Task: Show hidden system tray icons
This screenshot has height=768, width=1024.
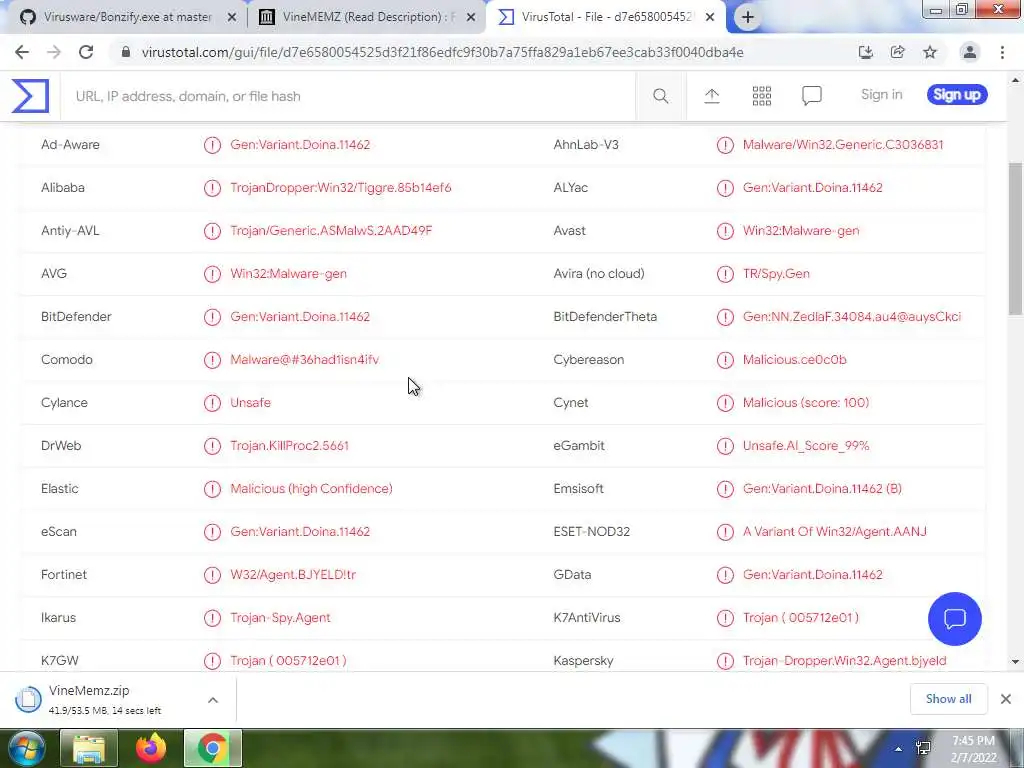Action: pos(899,749)
